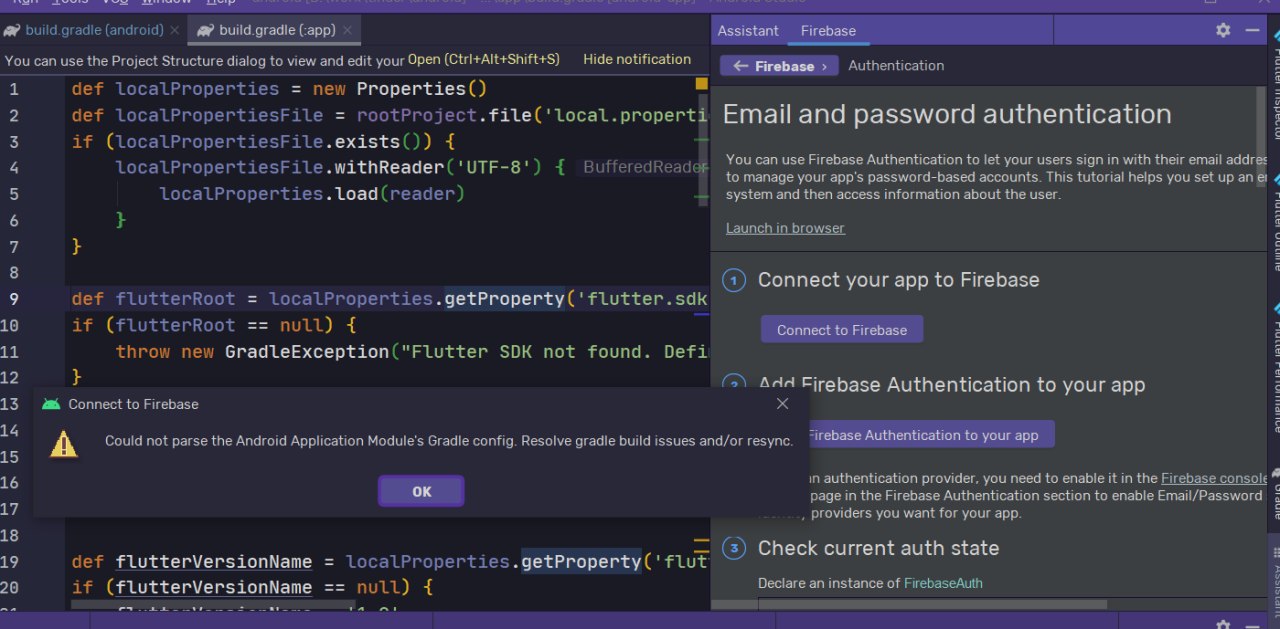Click 'if (flutterRoot == null) {' line
This screenshot has width=1280, height=629.
[x=214, y=325]
